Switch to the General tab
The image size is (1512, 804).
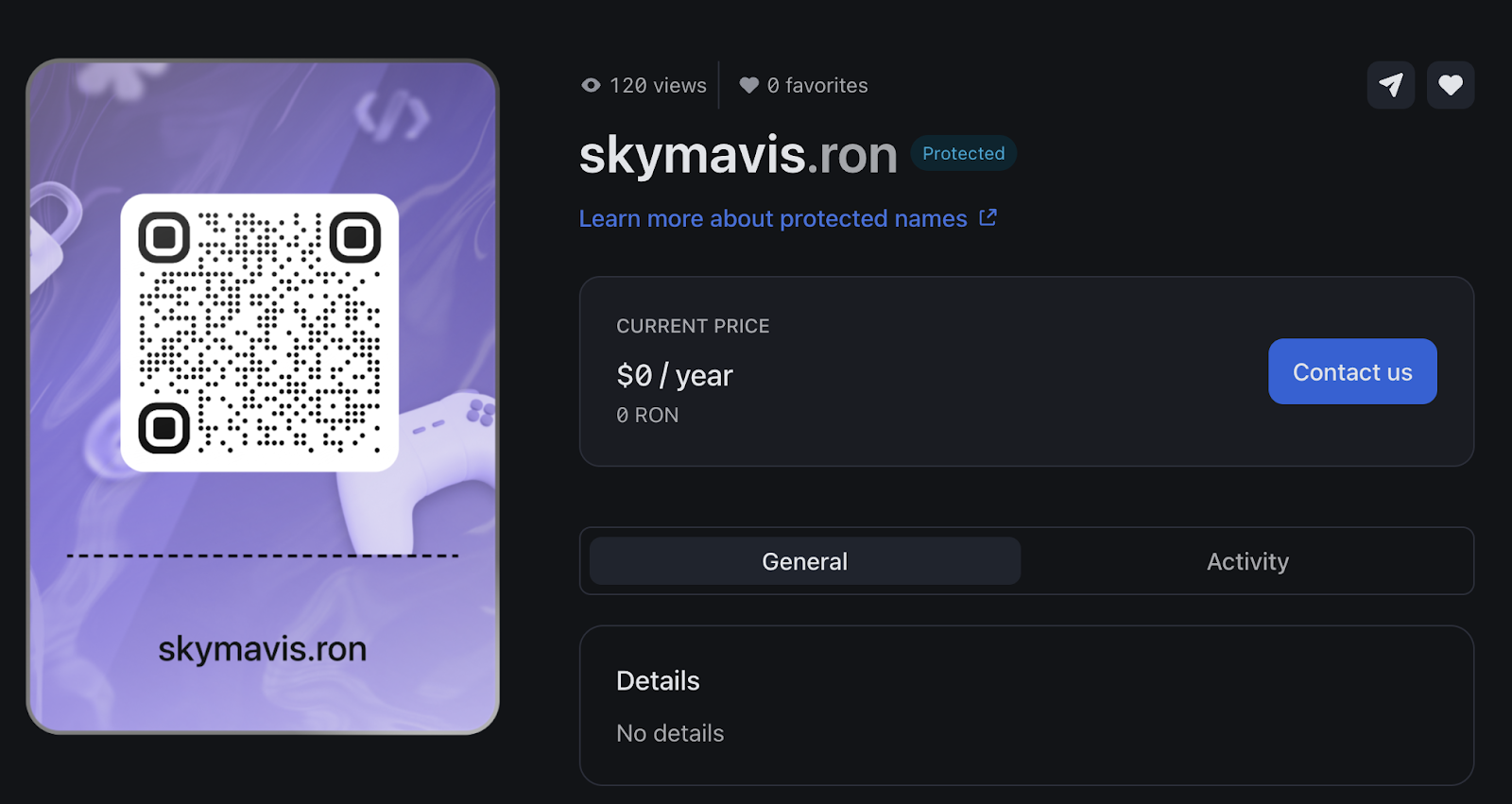pyautogui.click(x=805, y=561)
